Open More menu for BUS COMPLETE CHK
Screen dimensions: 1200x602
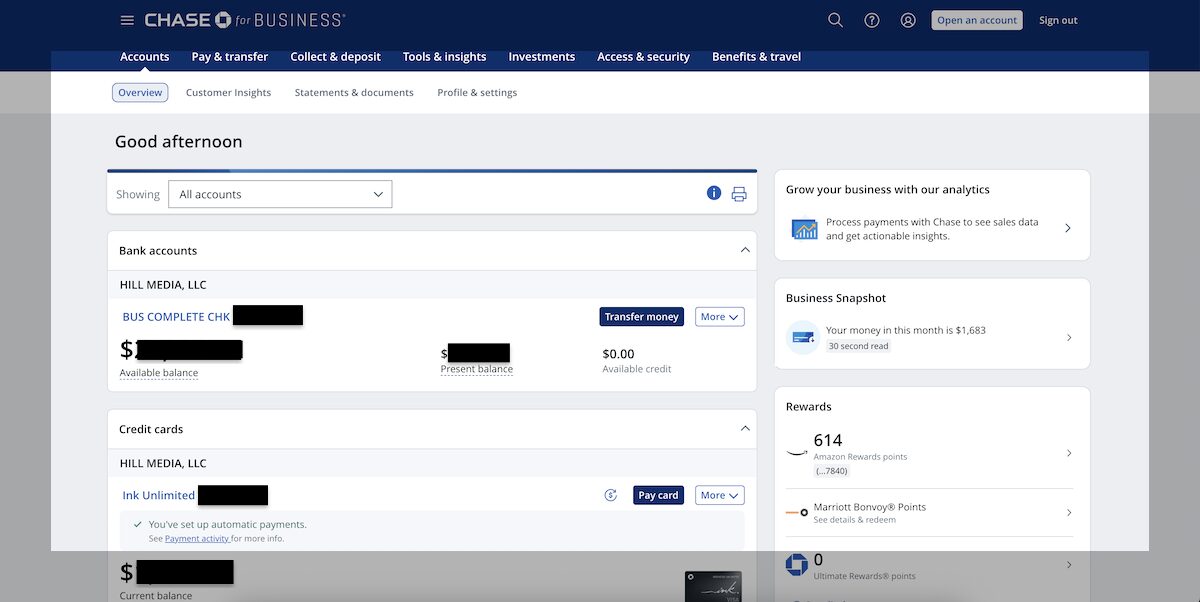[720, 317]
